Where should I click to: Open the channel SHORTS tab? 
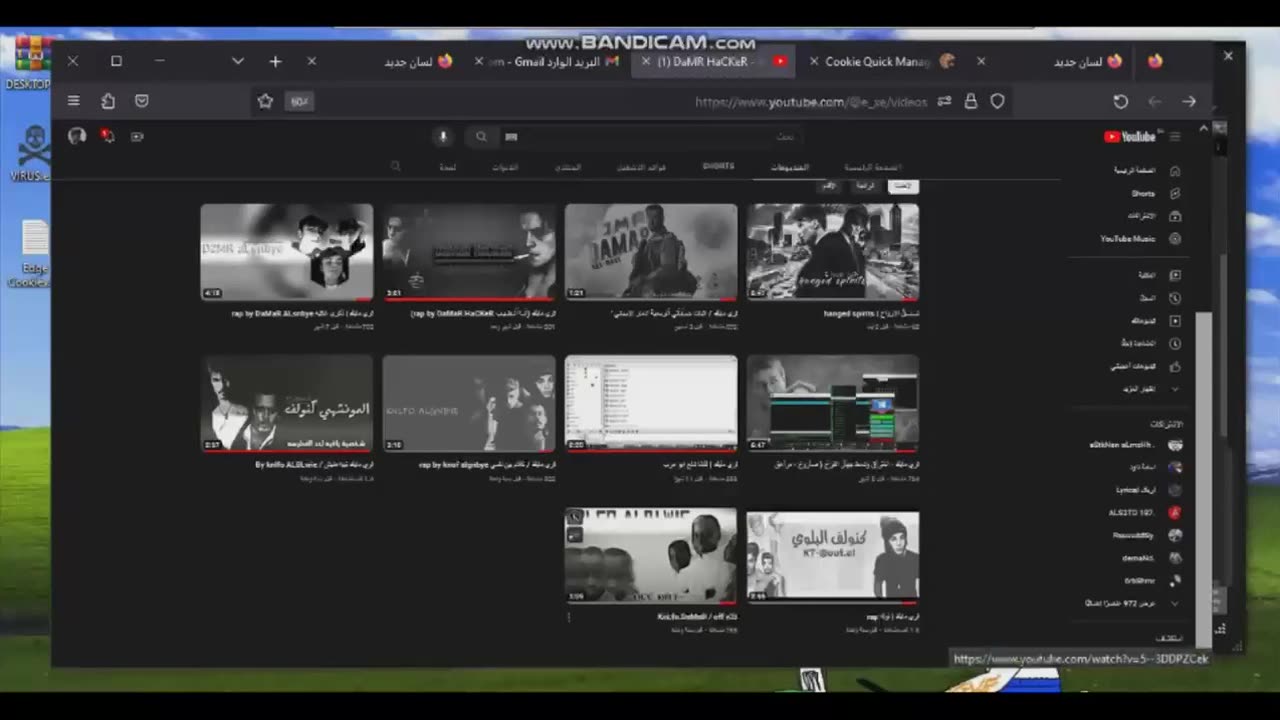coord(718,166)
